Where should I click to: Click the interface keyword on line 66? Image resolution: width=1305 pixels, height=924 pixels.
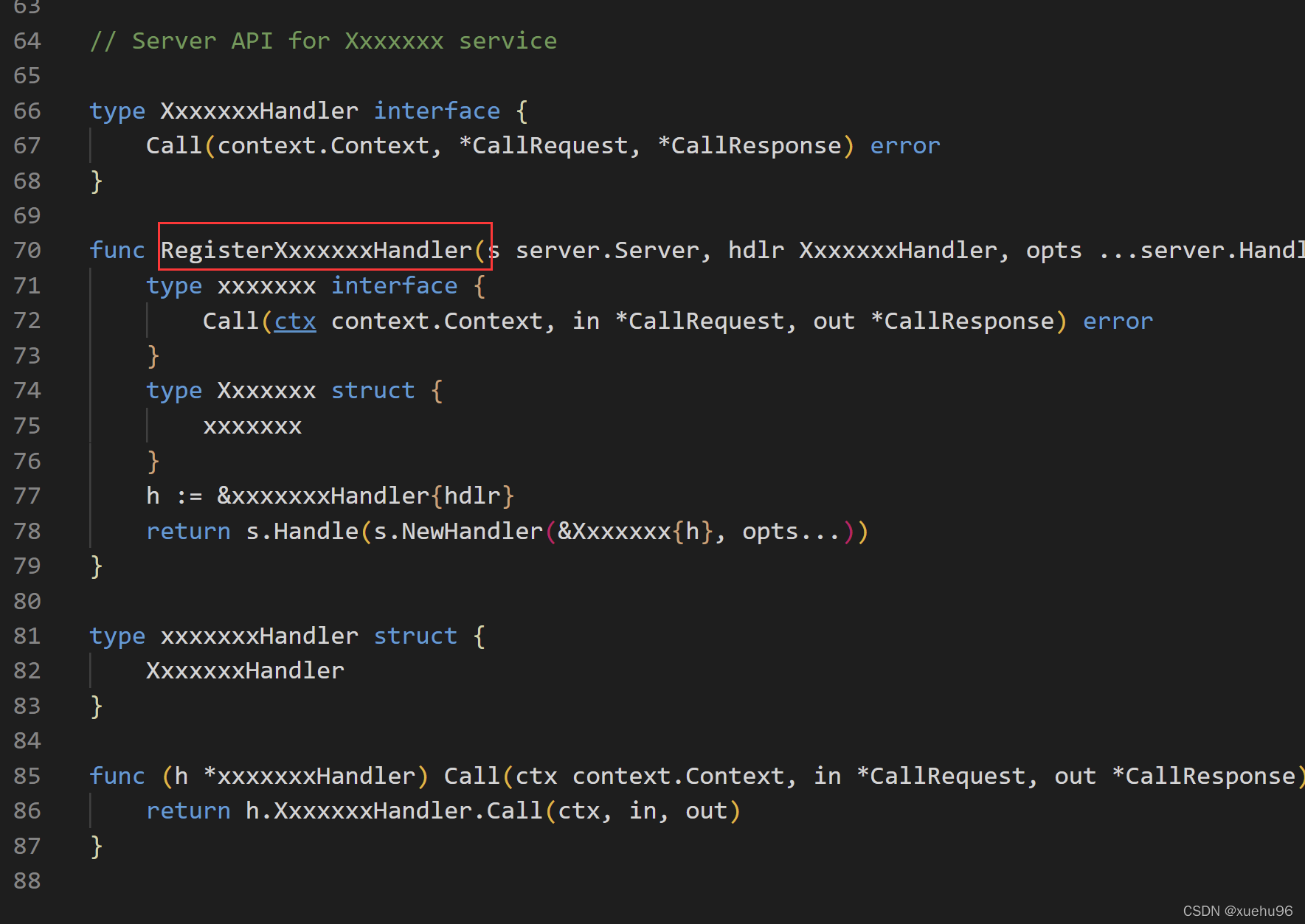pyautogui.click(x=437, y=111)
